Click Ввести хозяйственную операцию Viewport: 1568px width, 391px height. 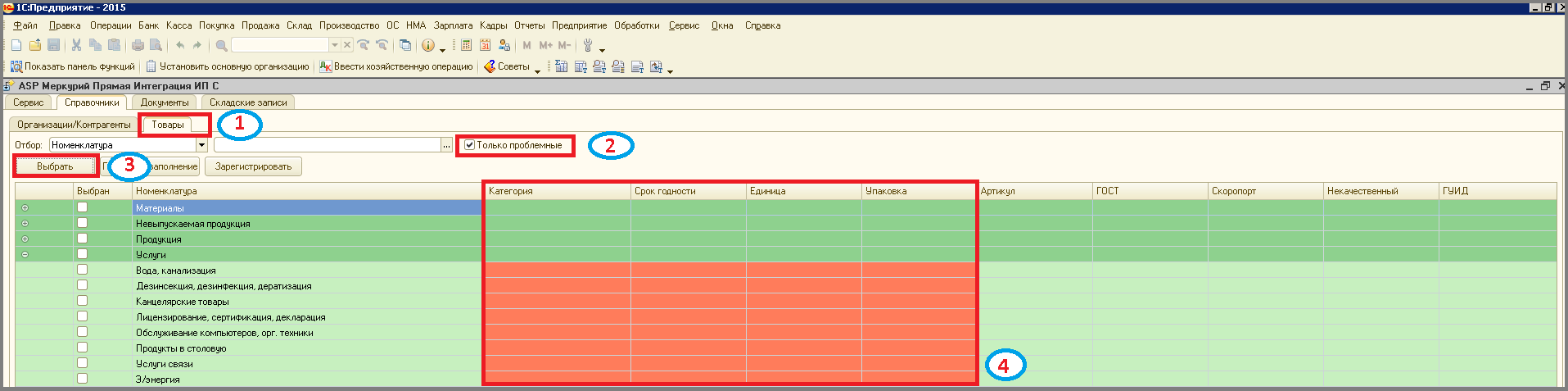click(396, 66)
